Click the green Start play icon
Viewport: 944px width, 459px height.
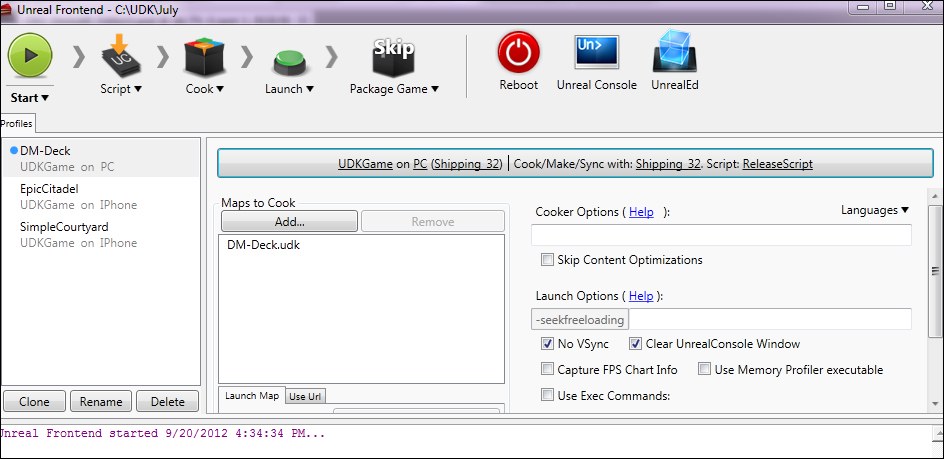coord(30,55)
